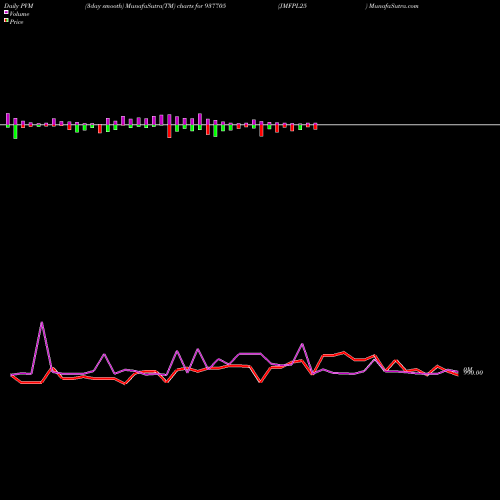Image resolution: width=500 pixels, height=500 pixels.
Task: Click the Price legend color swatch
Action: tap(6, 21)
